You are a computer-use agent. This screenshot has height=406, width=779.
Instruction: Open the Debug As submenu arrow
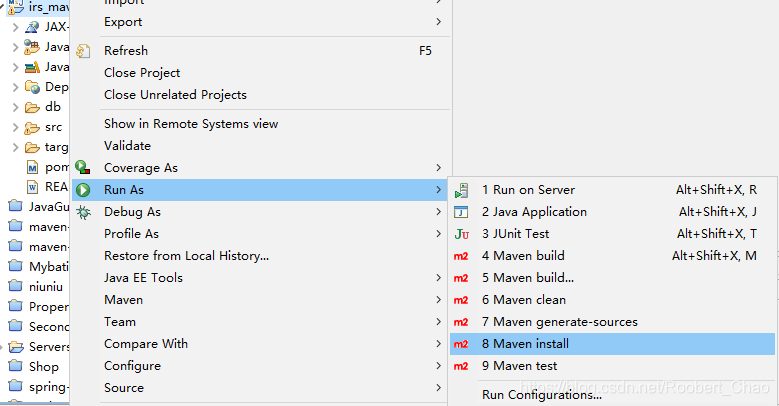(x=438, y=212)
